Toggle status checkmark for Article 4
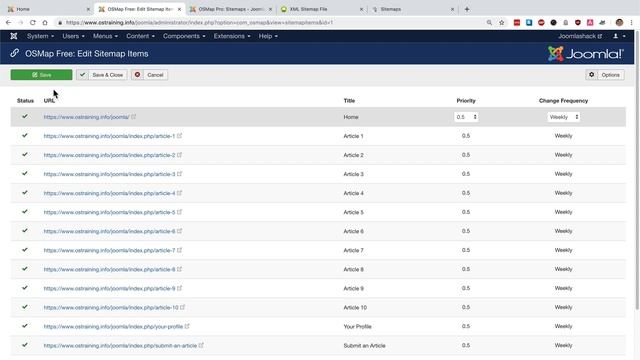Image resolution: width=640 pixels, height=360 pixels. (25, 193)
